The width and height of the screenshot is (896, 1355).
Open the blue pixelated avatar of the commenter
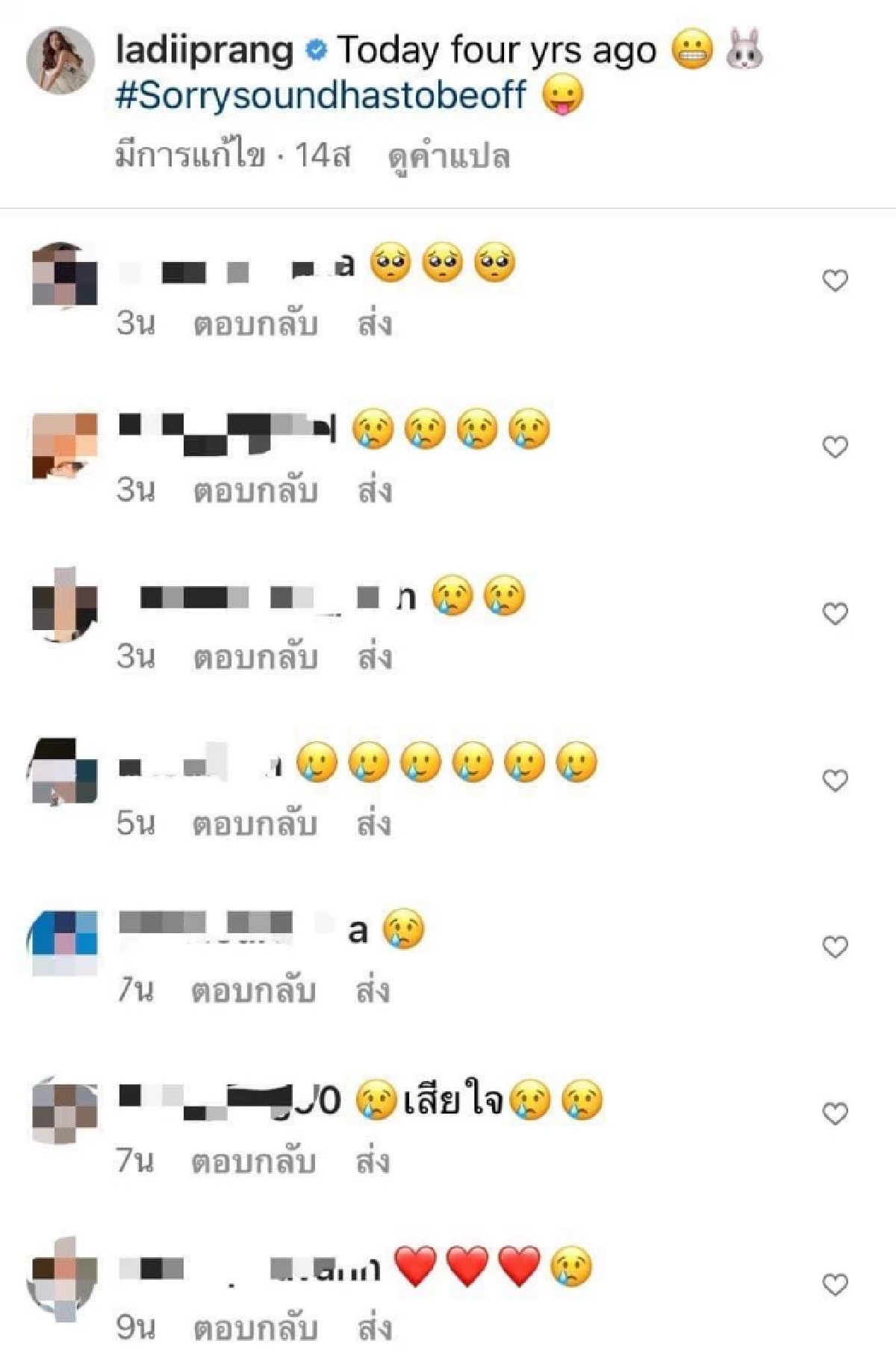[64, 943]
